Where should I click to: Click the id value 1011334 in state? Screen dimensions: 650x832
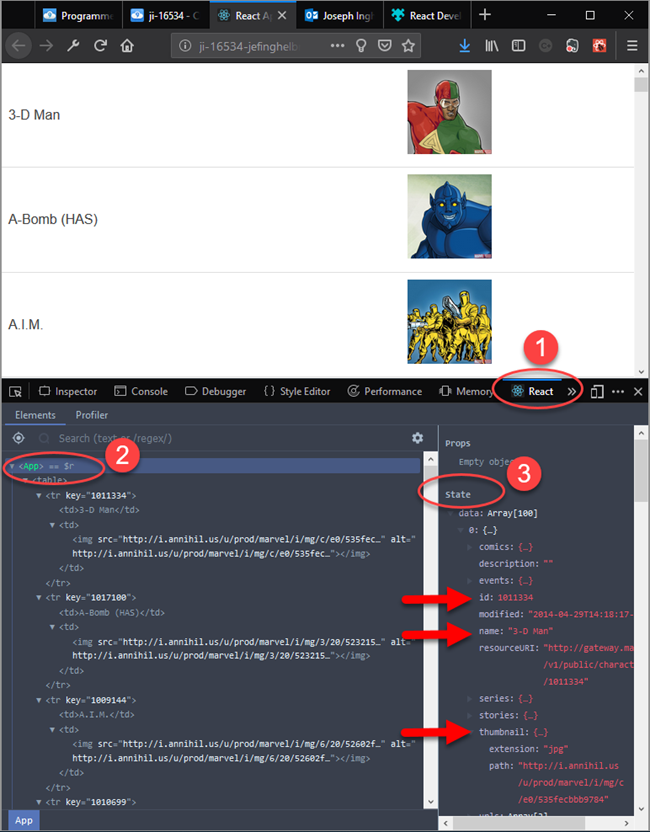515,597
